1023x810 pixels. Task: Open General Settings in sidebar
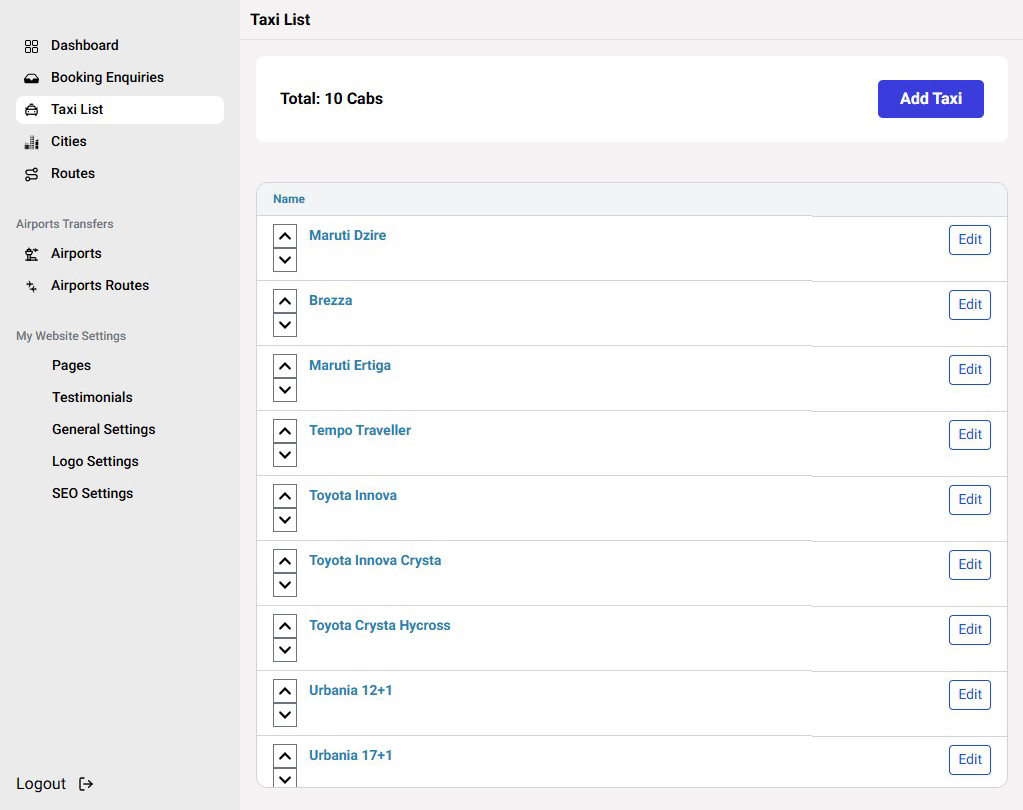pos(104,429)
